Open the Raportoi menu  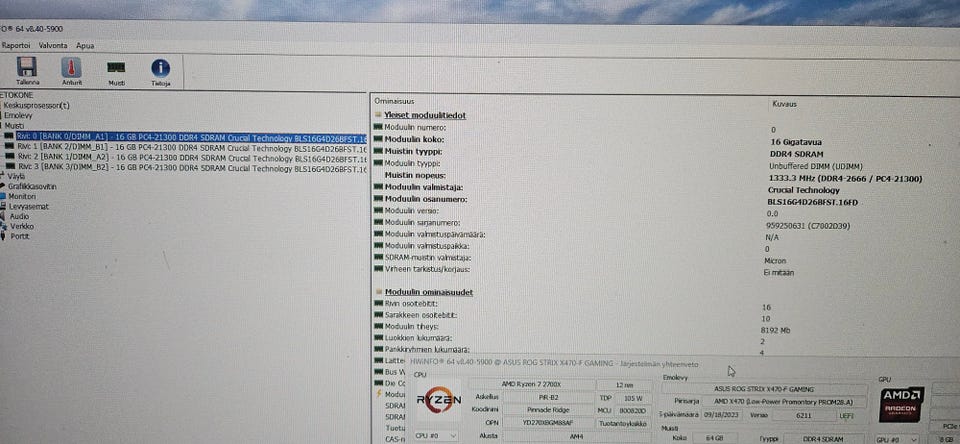[x=16, y=45]
